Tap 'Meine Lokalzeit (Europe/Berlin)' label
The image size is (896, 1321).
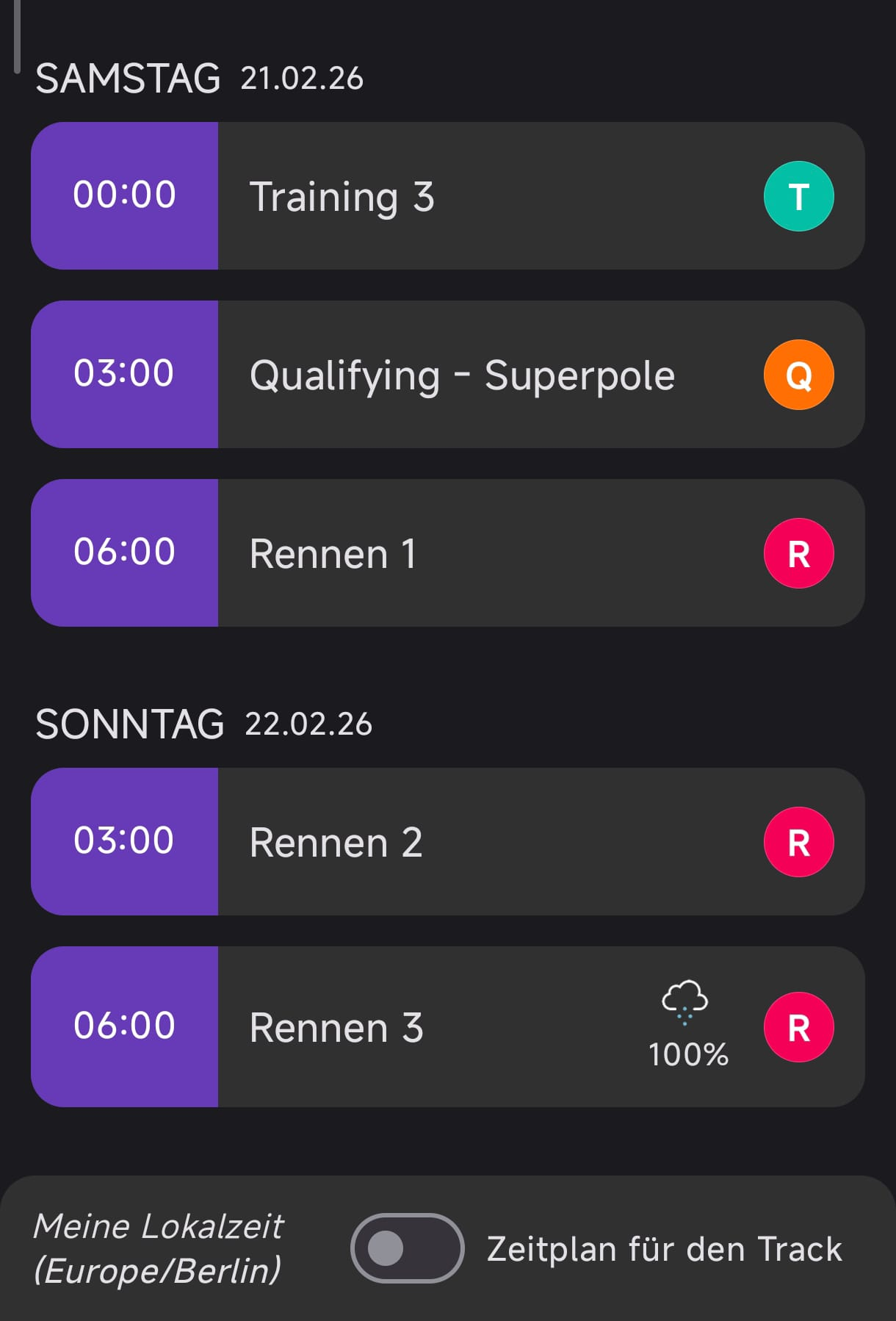pyautogui.click(x=158, y=1248)
